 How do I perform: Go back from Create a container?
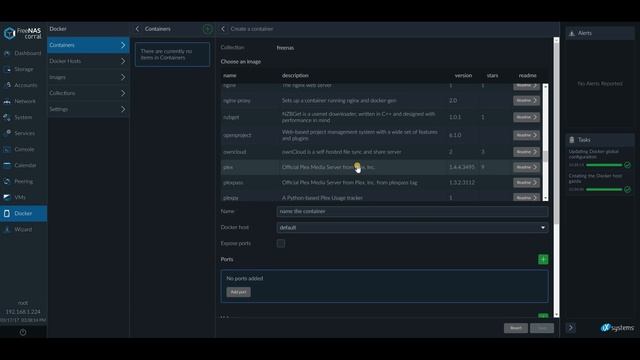point(223,29)
